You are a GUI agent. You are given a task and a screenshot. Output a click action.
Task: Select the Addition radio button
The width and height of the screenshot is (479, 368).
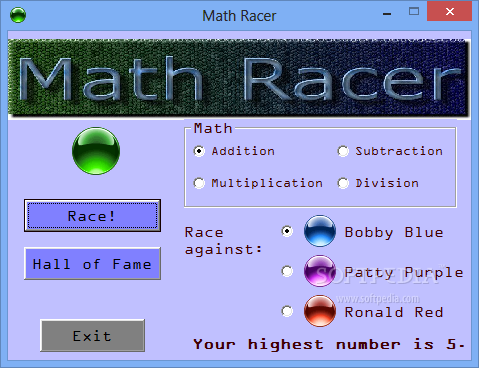pyautogui.click(x=199, y=151)
